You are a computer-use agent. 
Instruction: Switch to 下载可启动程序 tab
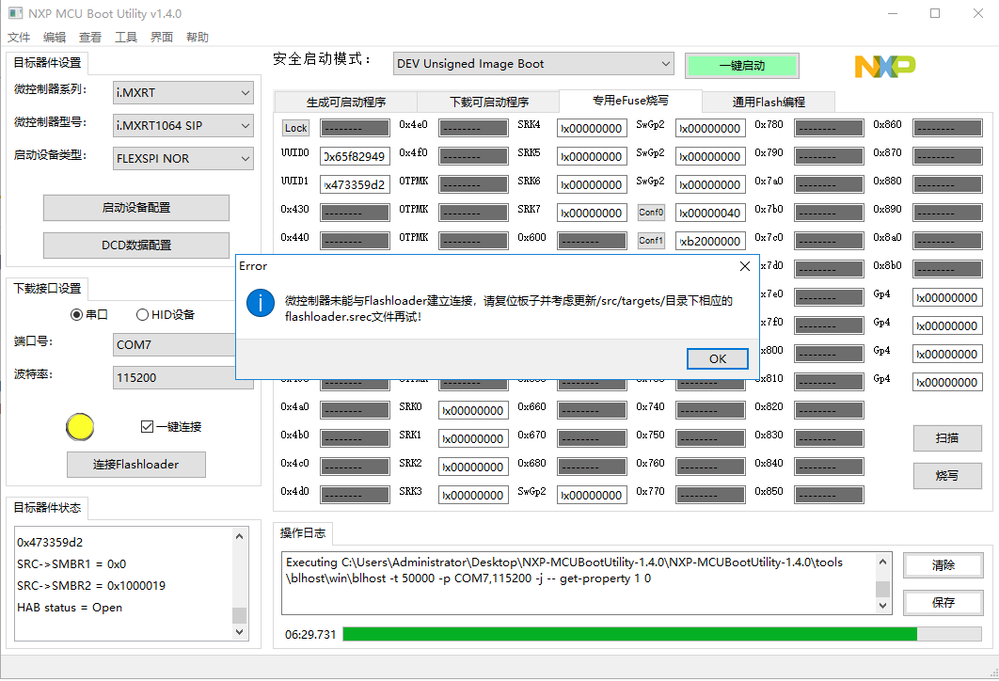[489, 102]
